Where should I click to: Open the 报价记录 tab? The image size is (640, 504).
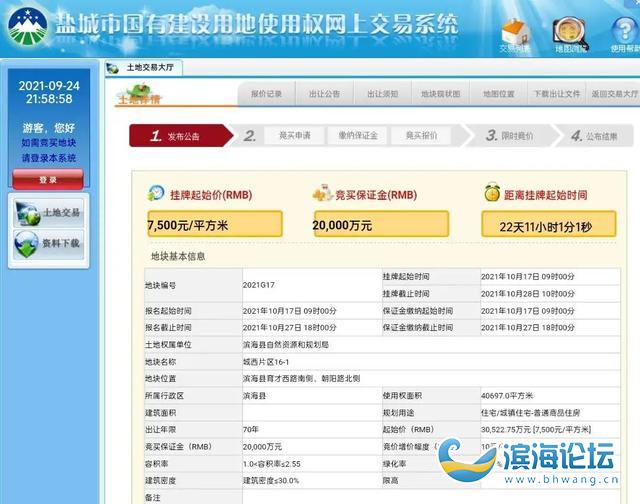coord(266,94)
